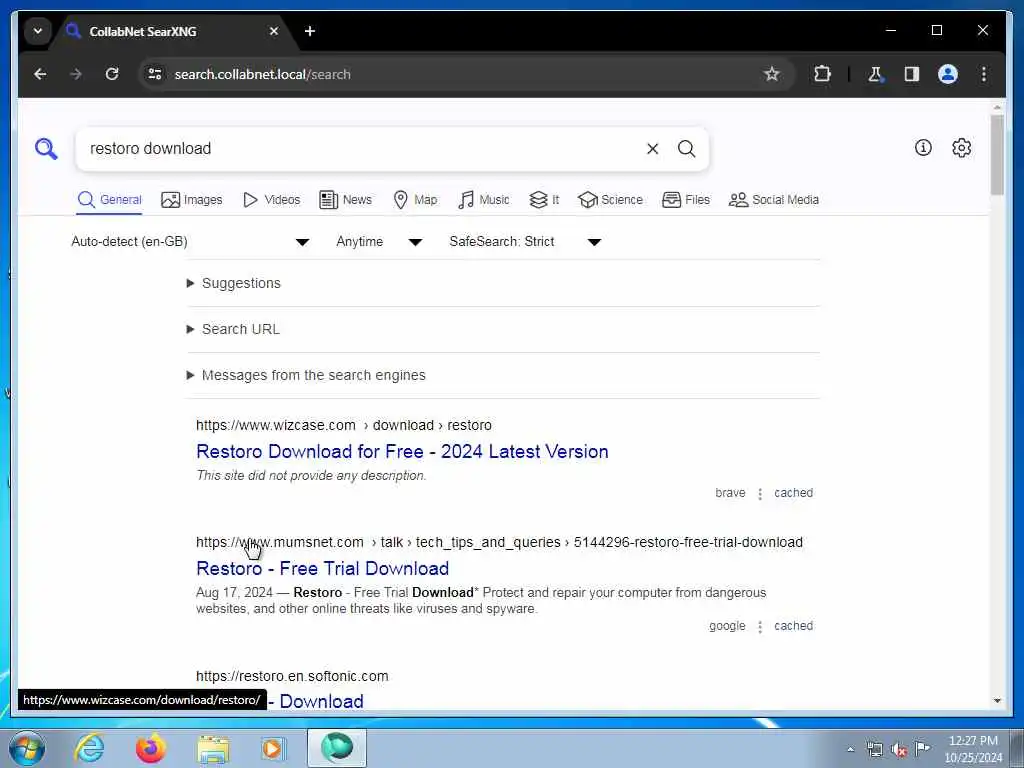Click the mumsnet.com result URL
1024x768 pixels.
click(x=500, y=543)
